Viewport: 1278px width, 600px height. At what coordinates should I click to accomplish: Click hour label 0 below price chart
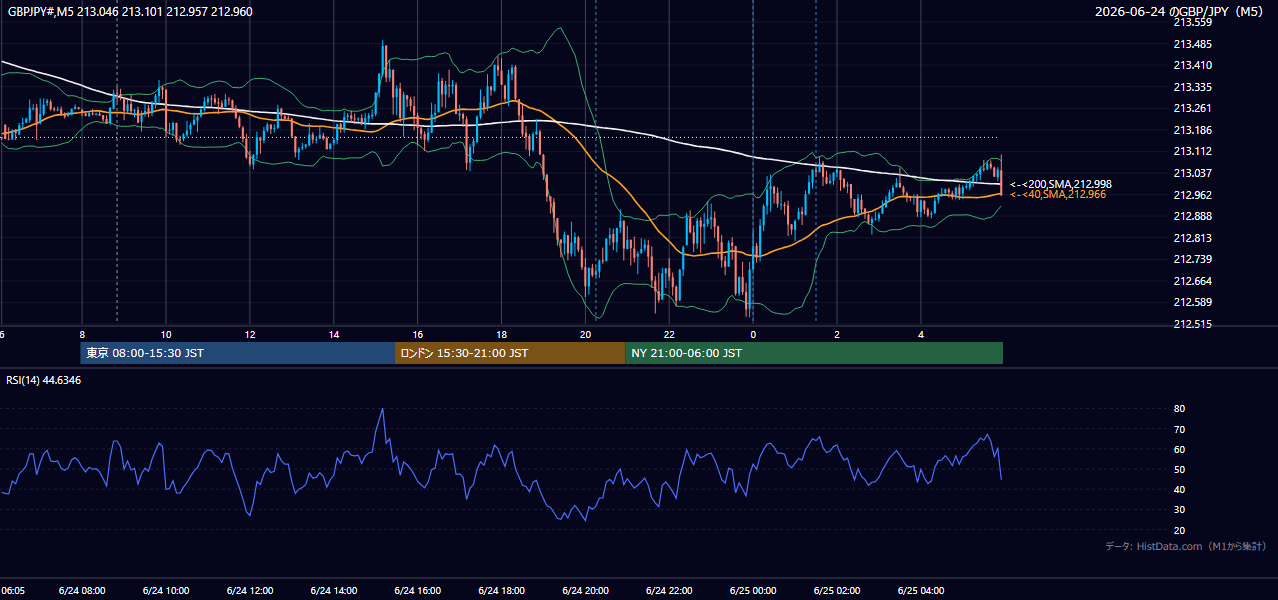(753, 335)
